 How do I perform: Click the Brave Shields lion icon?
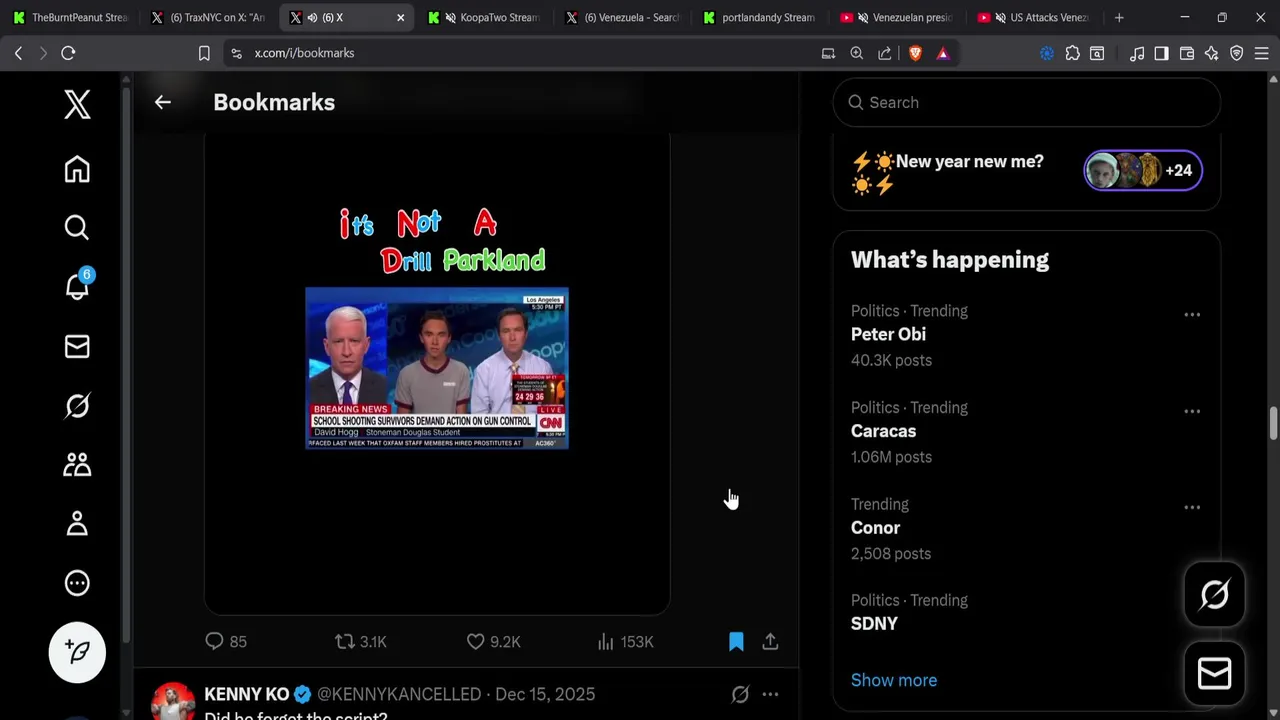(915, 53)
